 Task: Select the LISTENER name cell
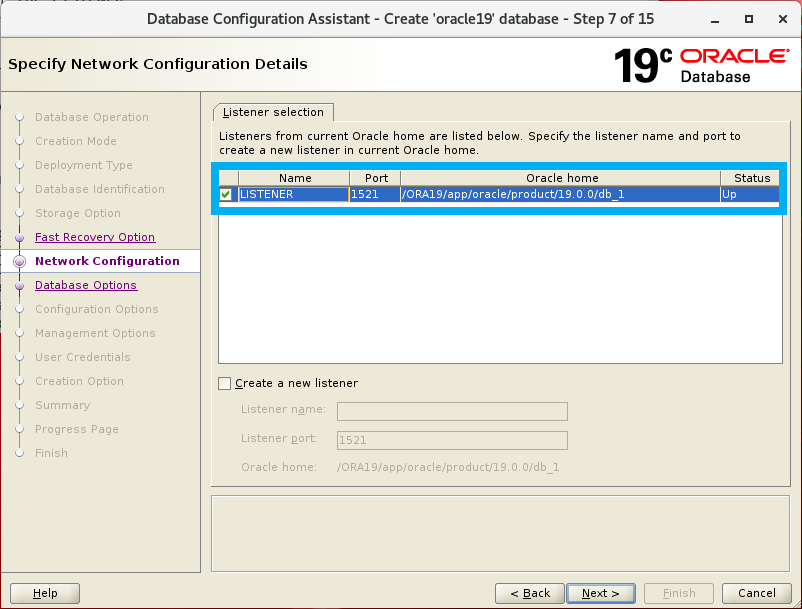point(294,194)
